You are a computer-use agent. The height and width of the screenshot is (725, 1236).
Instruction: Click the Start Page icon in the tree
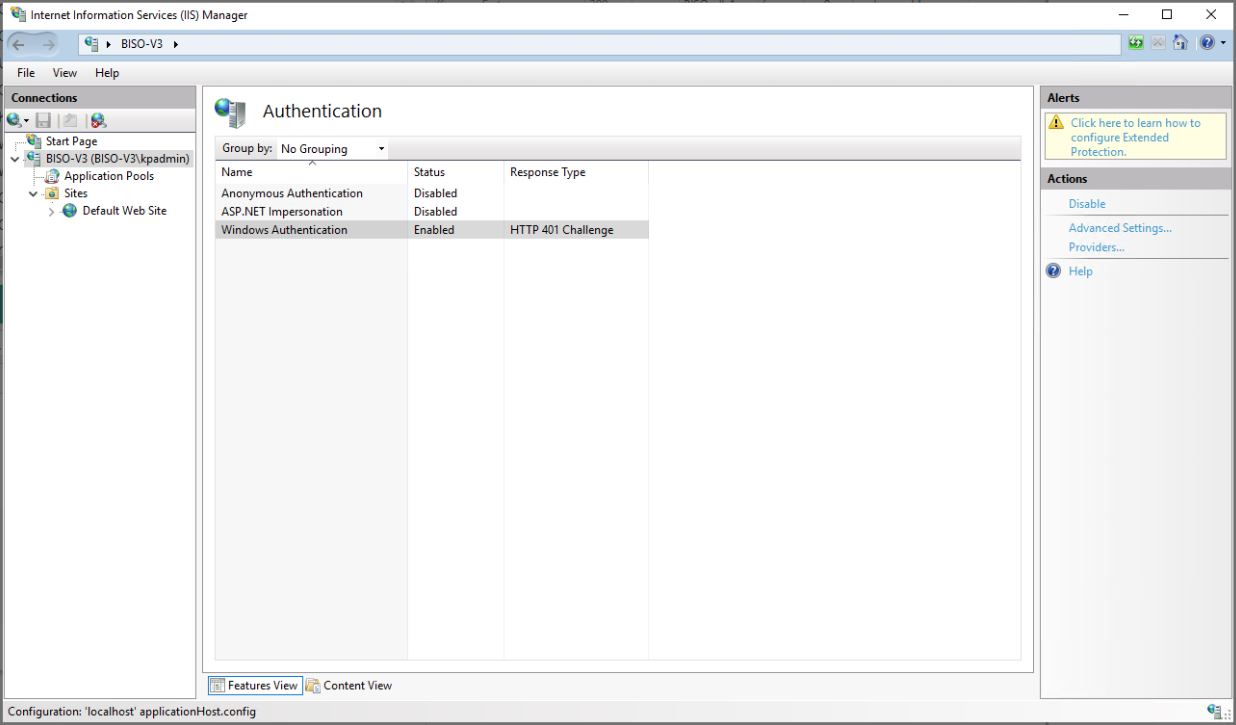coord(34,141)
